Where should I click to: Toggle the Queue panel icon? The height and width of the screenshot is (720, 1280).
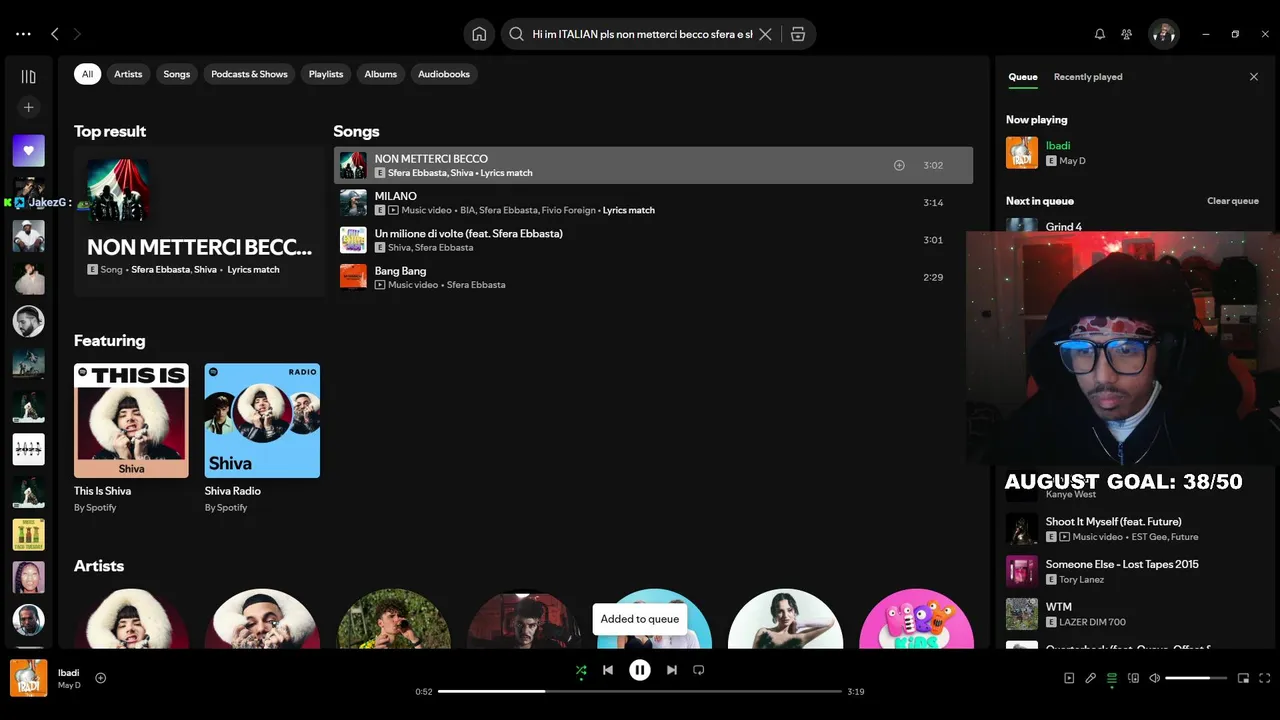(x=1112, y=678)
